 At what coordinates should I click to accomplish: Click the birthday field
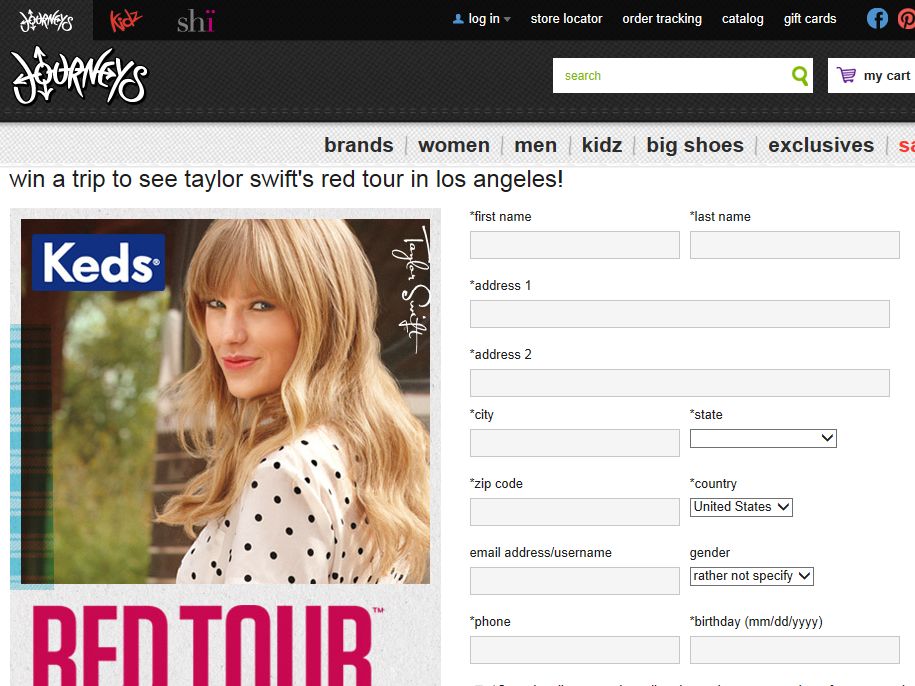coord(795,650)
